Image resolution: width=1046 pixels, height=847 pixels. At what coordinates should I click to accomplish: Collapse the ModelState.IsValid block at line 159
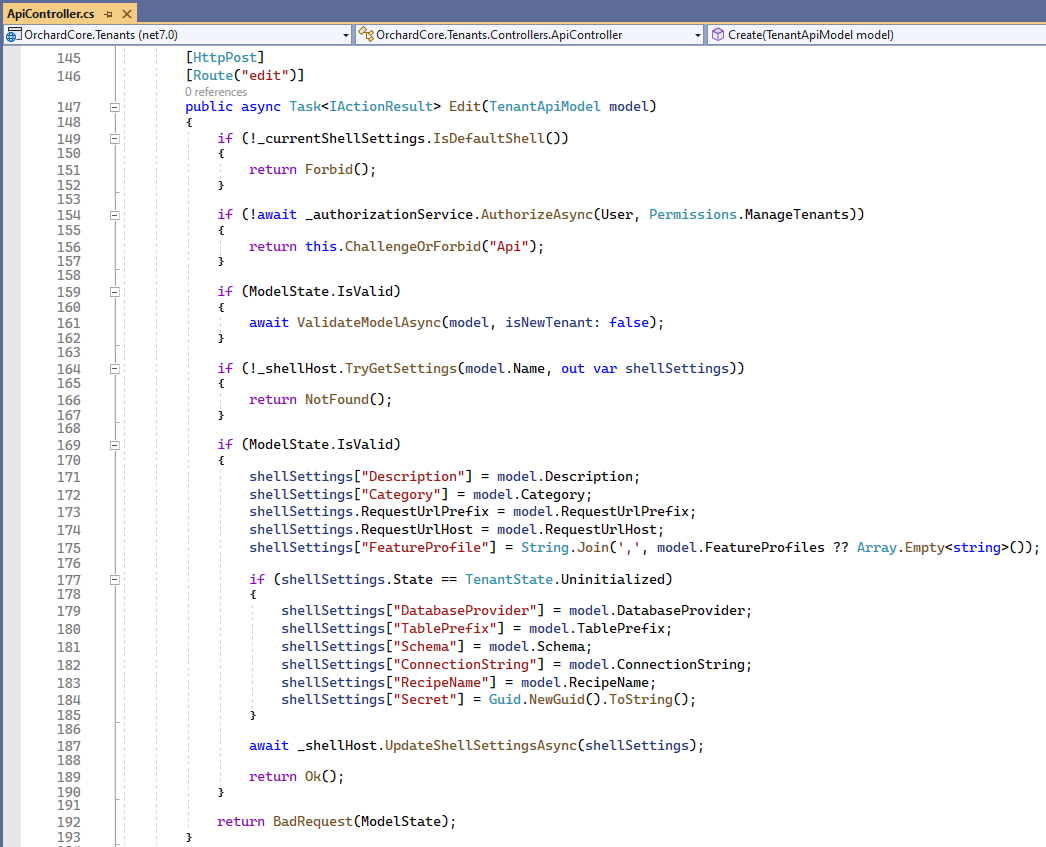tap(115, 292)
